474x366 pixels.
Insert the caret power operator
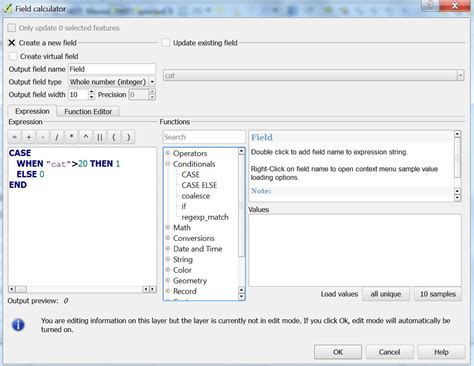click(x=86, y=137)
